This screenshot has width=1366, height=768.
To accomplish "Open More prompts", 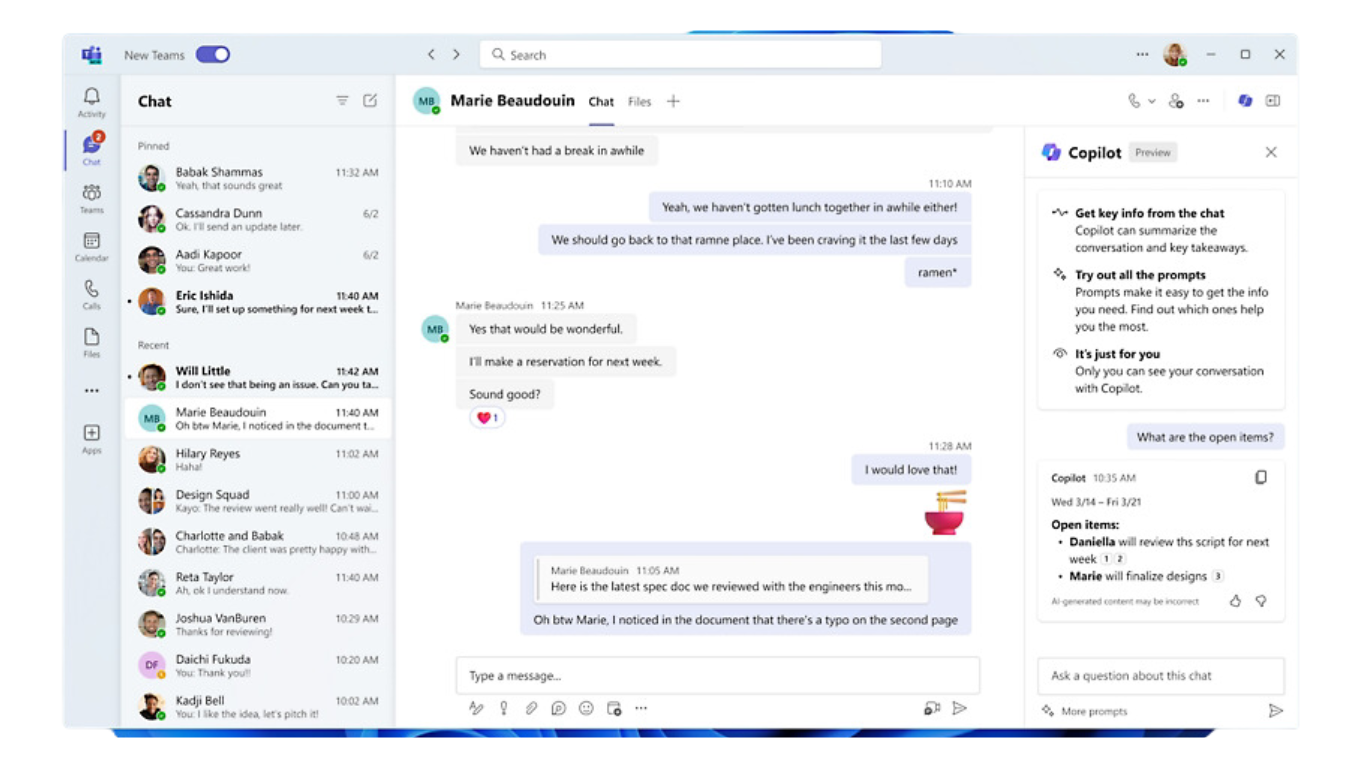I will point(1084,711).
